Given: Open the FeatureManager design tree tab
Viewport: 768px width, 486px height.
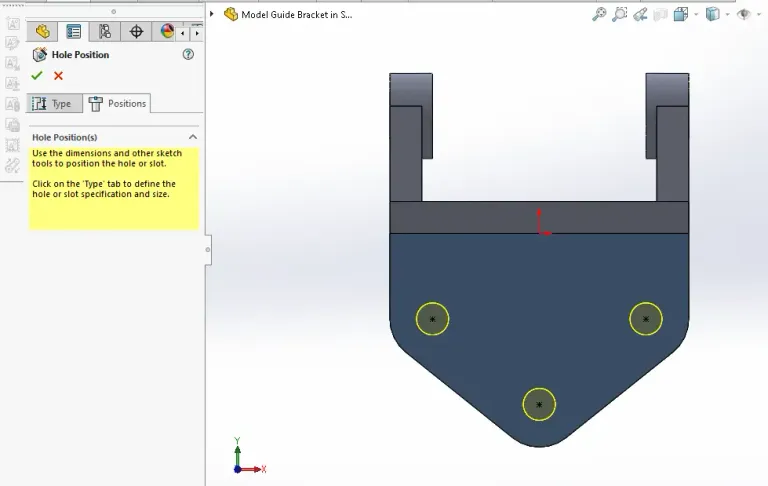Looking at the screenshot, I should pyautogui.click(x=42, y=32).
